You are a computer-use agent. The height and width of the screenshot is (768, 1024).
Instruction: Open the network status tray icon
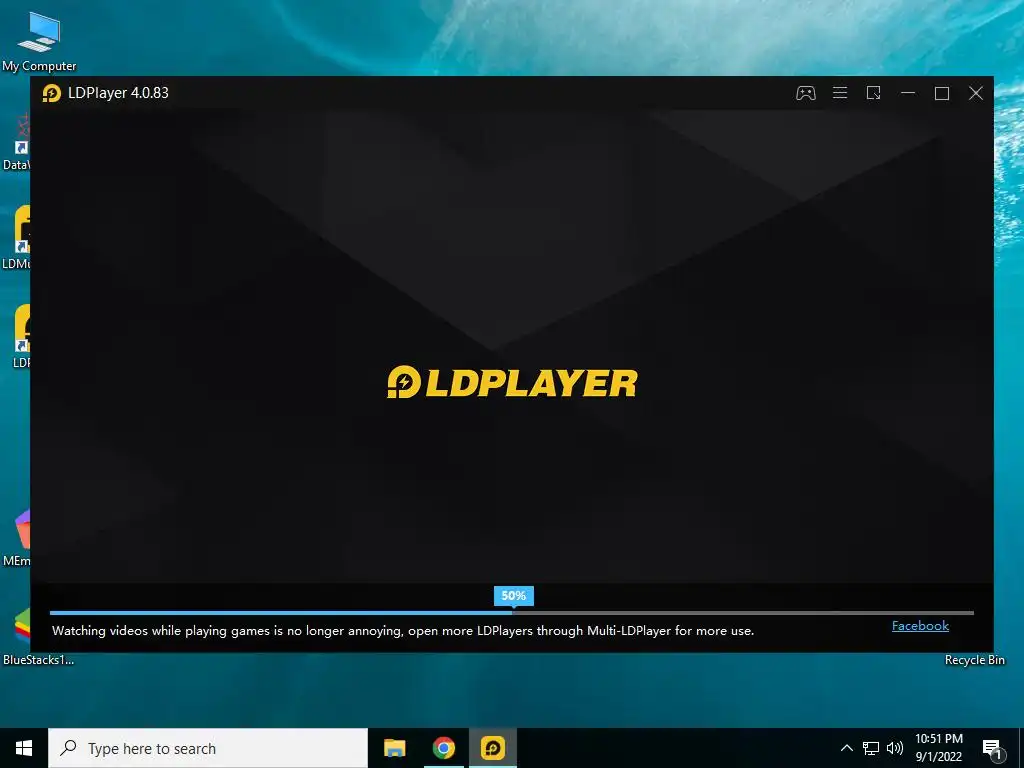871,748
